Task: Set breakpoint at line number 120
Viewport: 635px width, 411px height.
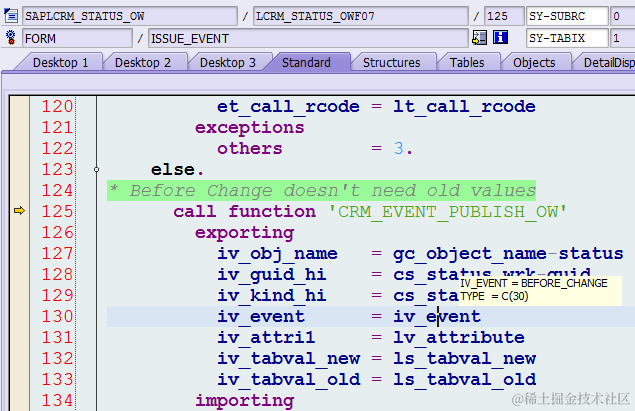Action: pos(57,106)
